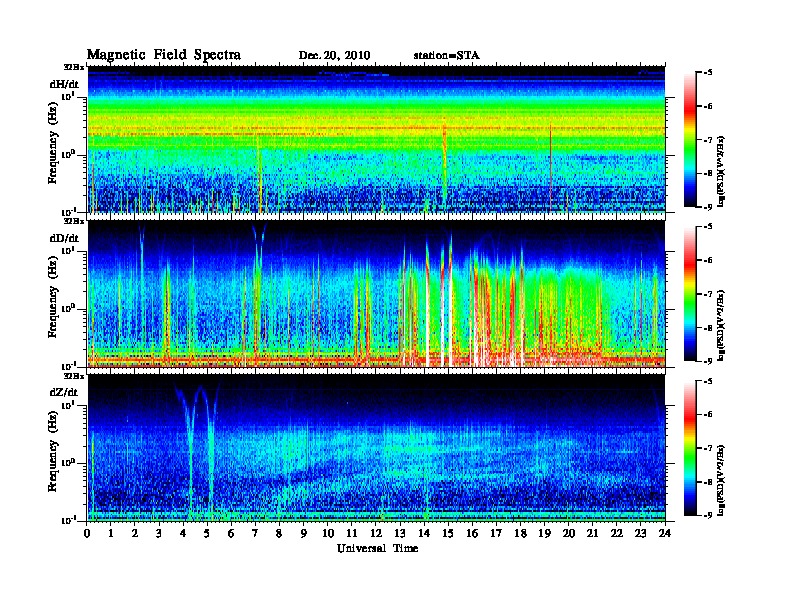
Task: Click the '-5' label on the dH/dt colorbar
Action: 707,73
